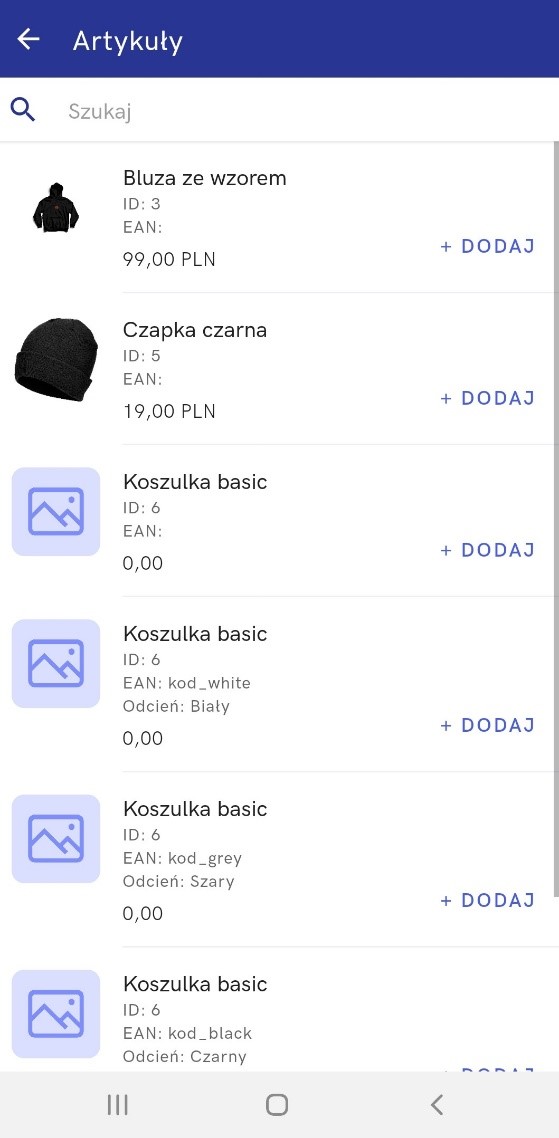The width and height of the screenshot is (559, 1138).
Task: Tap the Android home button
Action: [277, 1105]
